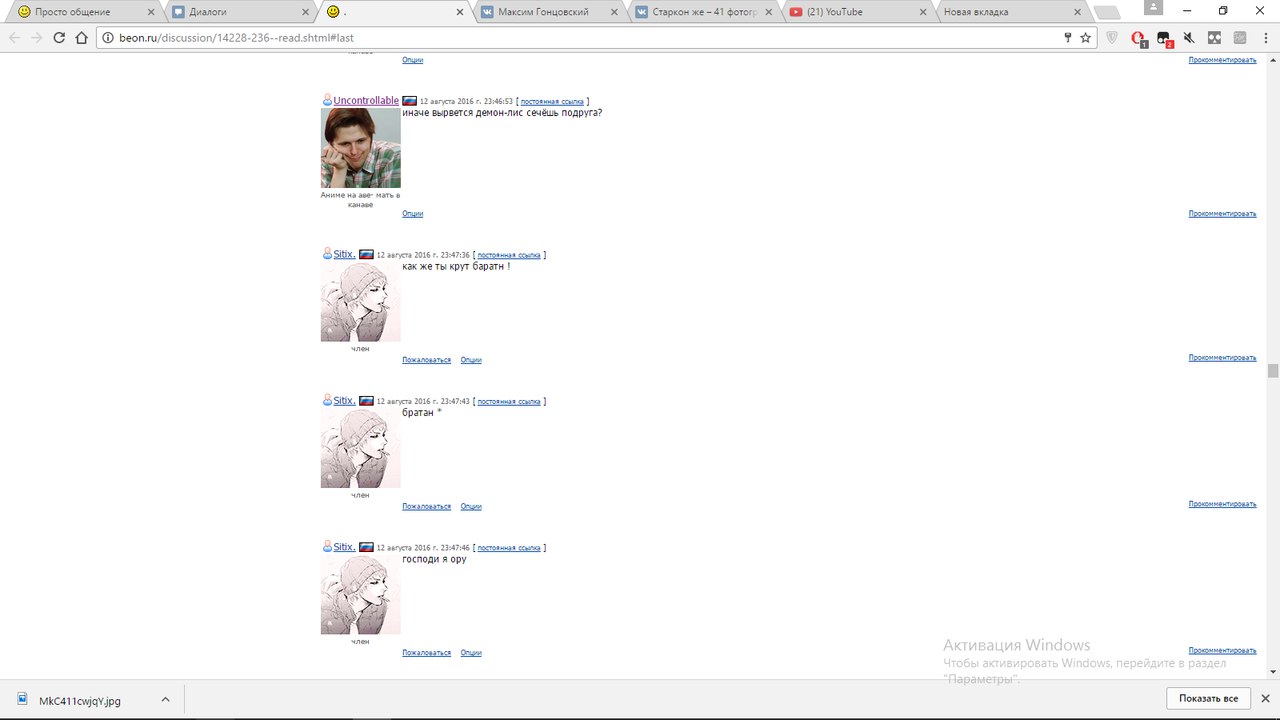The image size is (1280, 720).
Task: Expand options for downloaded MkC411cwjqY.jpg
Action: point(165,700)
